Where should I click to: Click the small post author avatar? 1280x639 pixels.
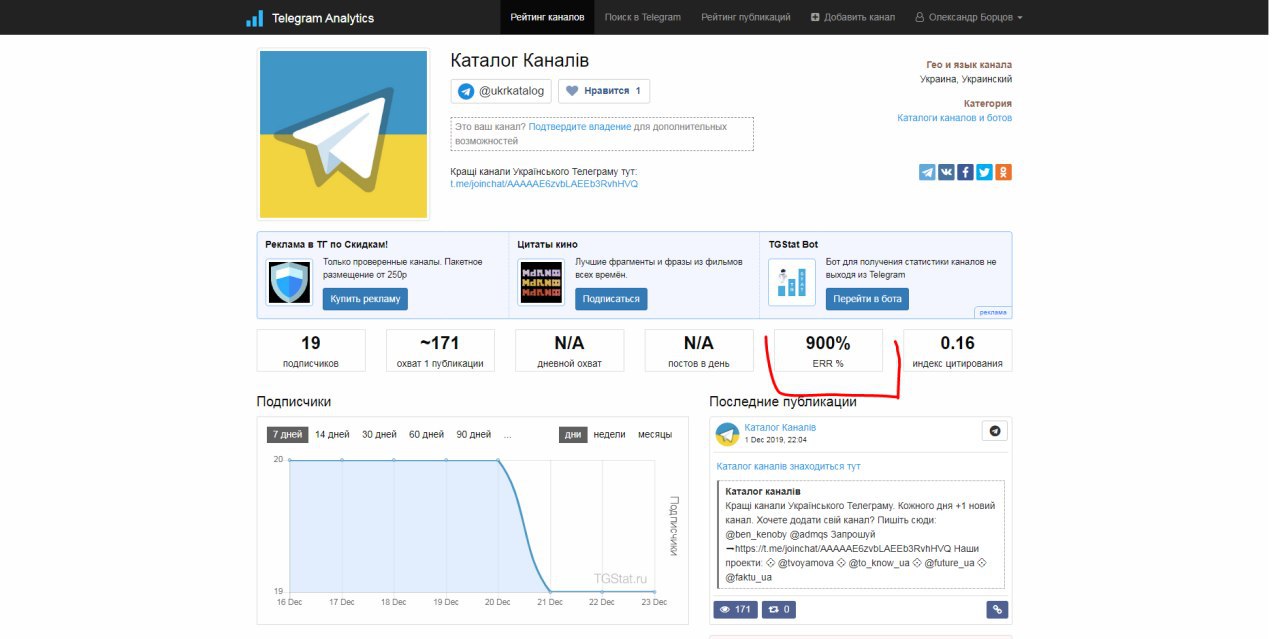727,434
